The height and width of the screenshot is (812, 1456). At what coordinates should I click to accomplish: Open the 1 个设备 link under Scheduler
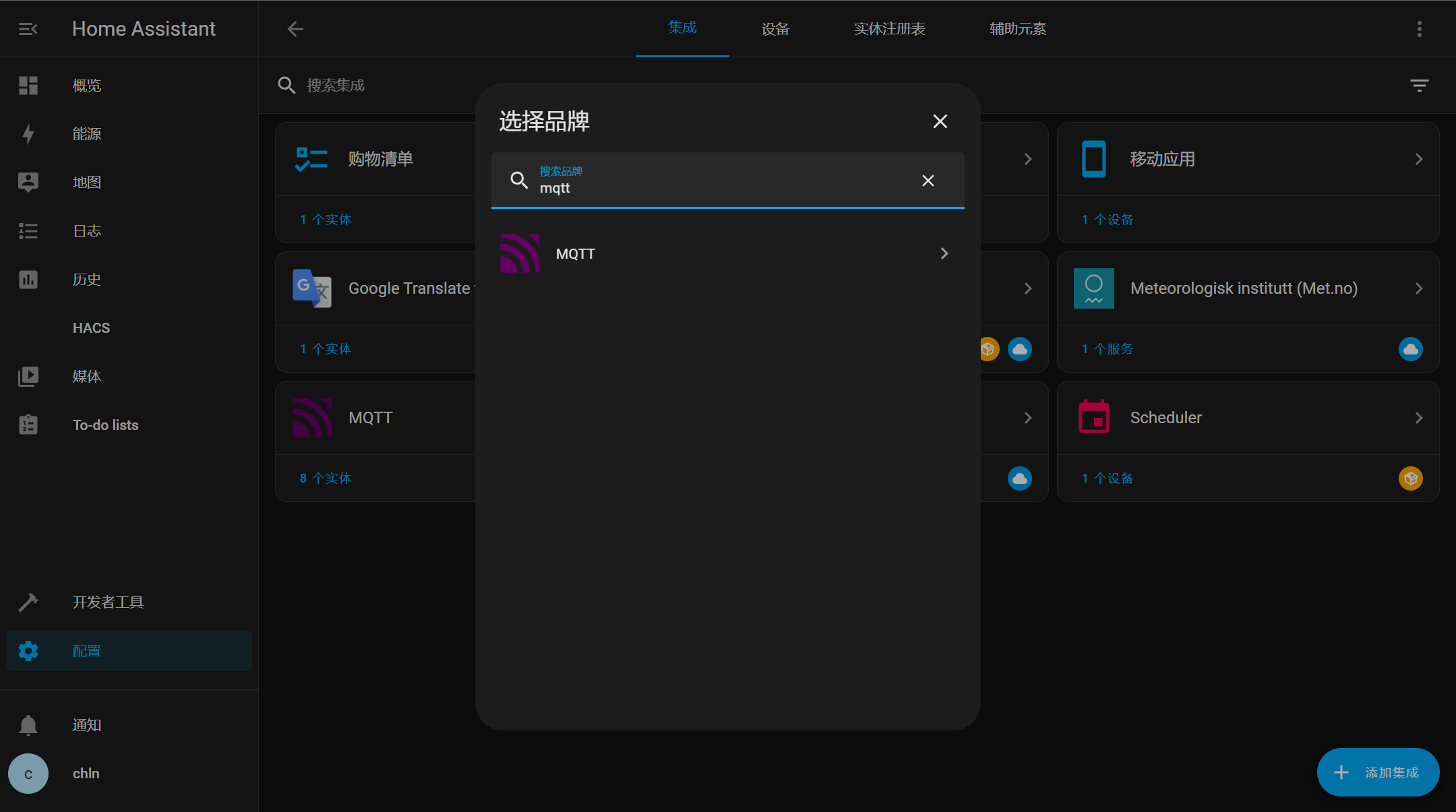(1108, 478)
